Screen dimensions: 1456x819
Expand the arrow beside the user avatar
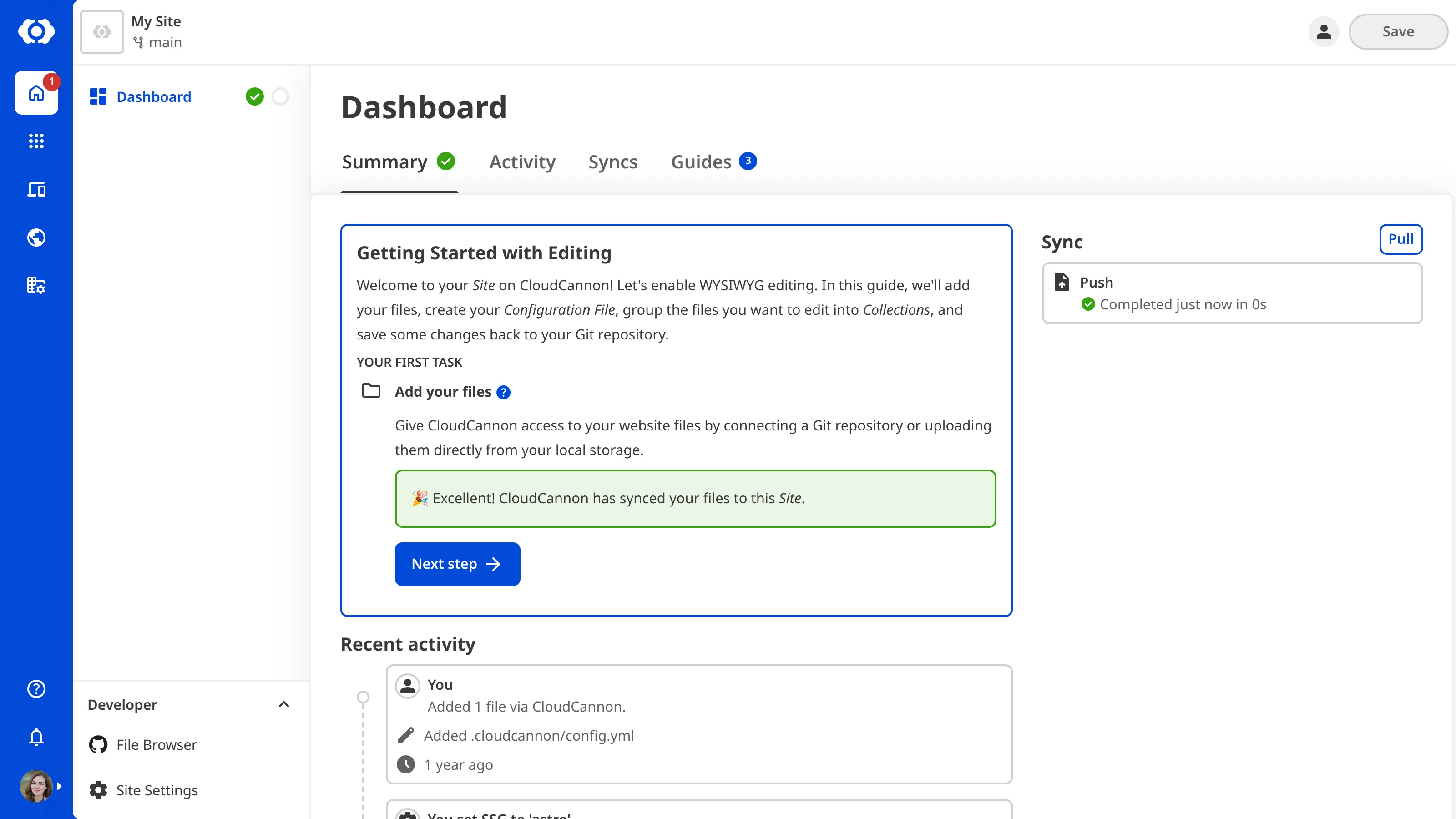click(59, 786)
